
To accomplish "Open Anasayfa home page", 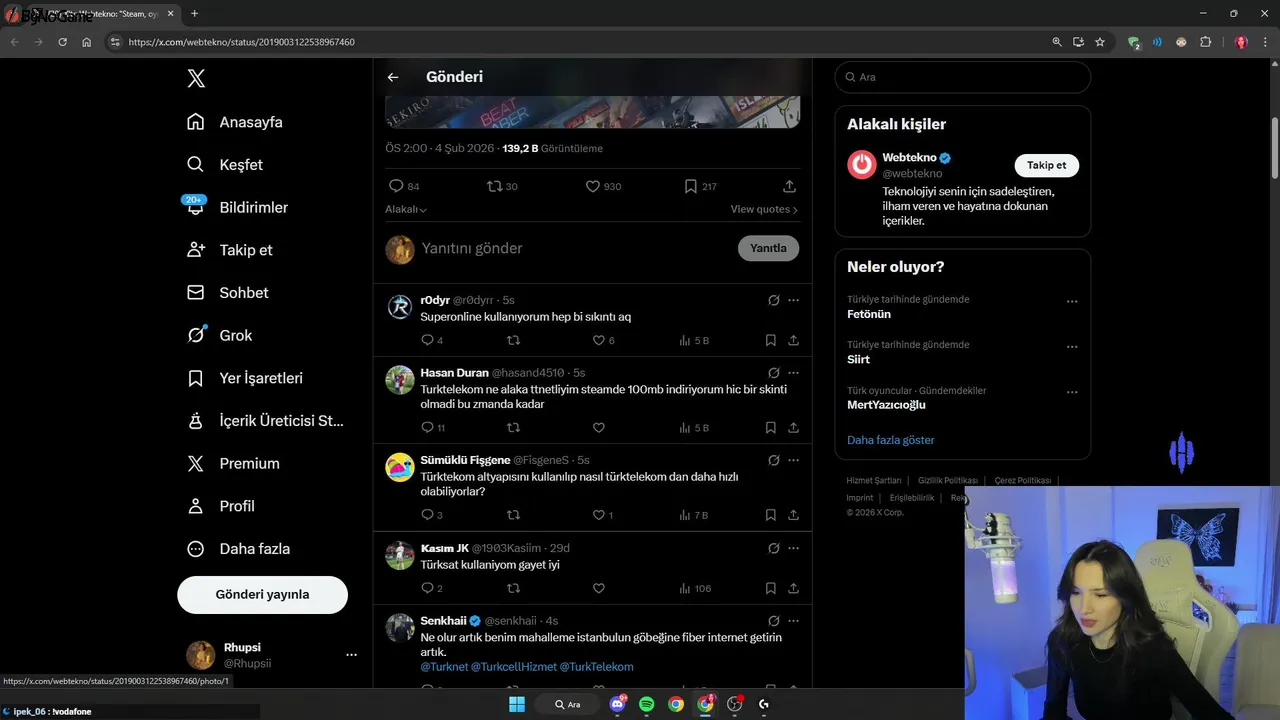I will (235, 122).
